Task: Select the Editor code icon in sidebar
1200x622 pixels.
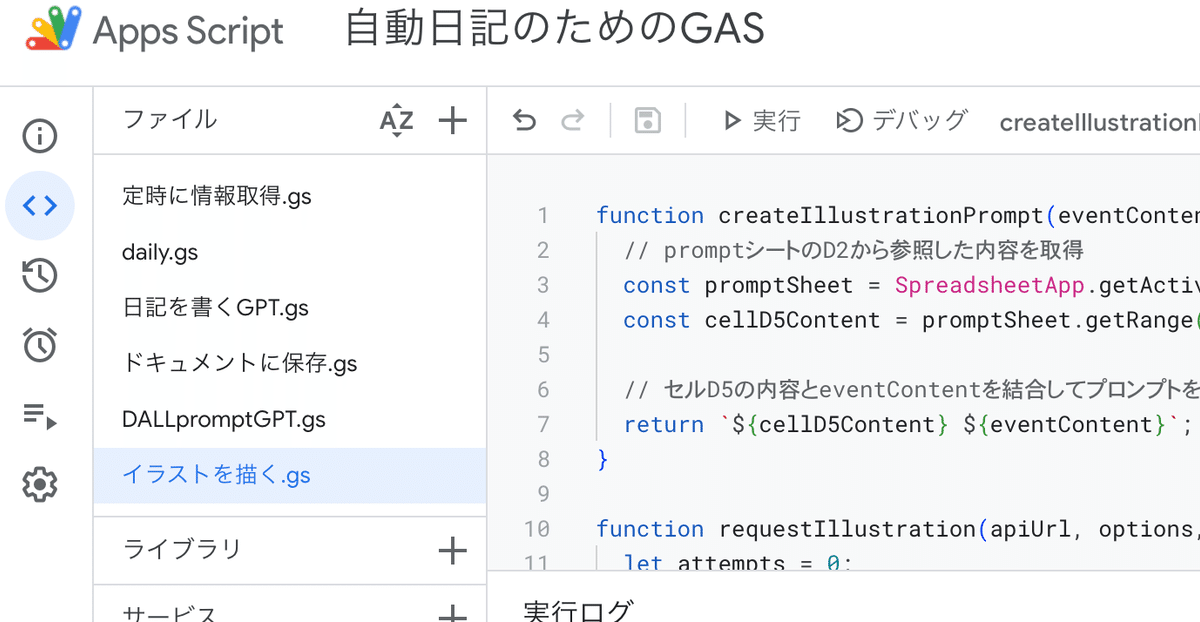Action: (x=40, y=206)
